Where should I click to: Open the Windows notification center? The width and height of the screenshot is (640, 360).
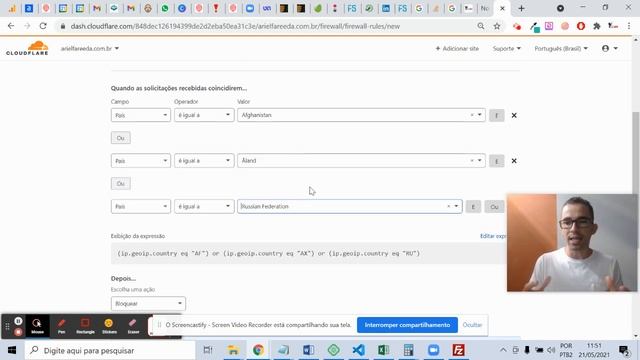click(x=624, y=350)
